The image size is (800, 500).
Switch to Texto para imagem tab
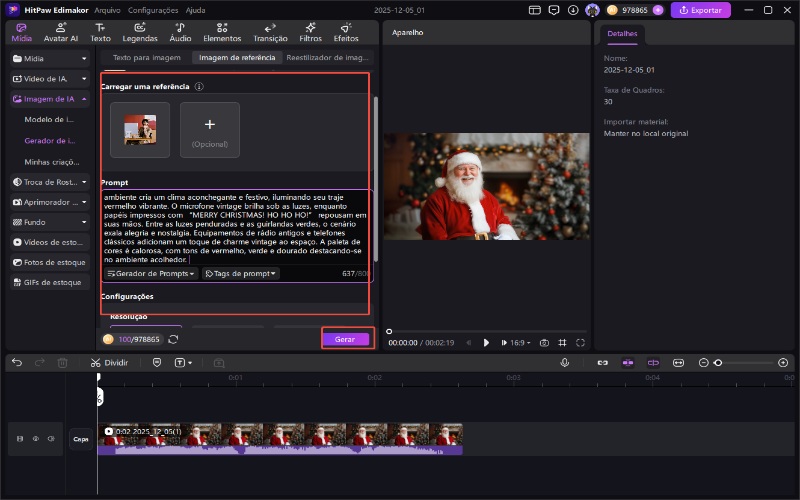146,58
